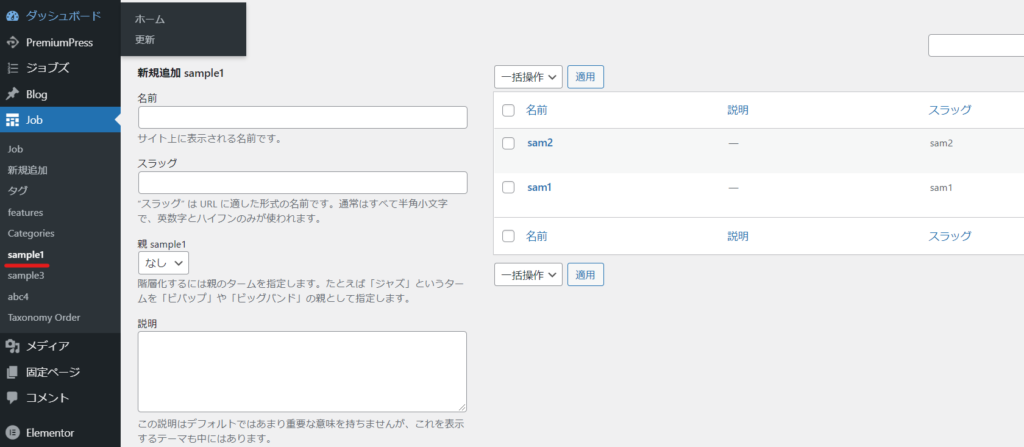Sort by 名前 in table header
Image resolution: width=1024 pixels, height=447 pixels.
[x=537, y=110]
